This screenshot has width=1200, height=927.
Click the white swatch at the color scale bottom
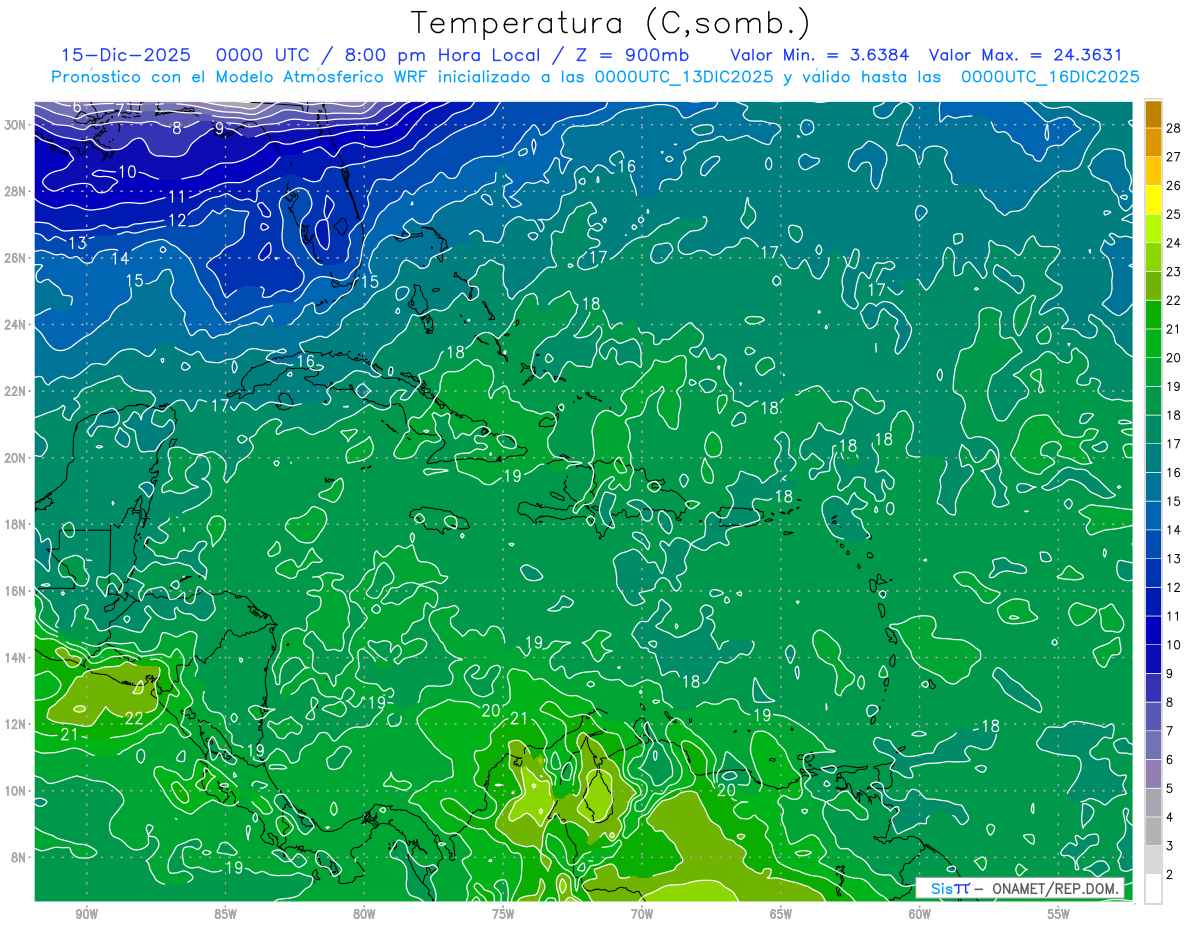click(1153, 889)
